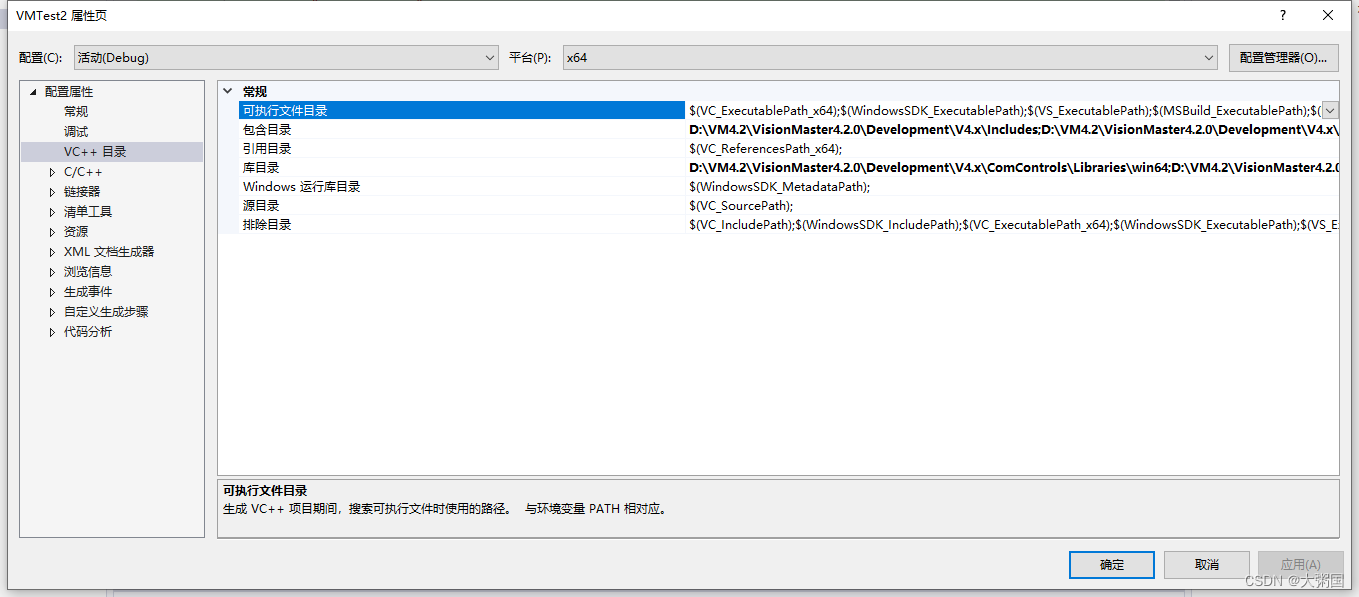This screenshot has height=597, width=1359.
Task: Select the 浏览信息 tree label
Action: [88, 272]
